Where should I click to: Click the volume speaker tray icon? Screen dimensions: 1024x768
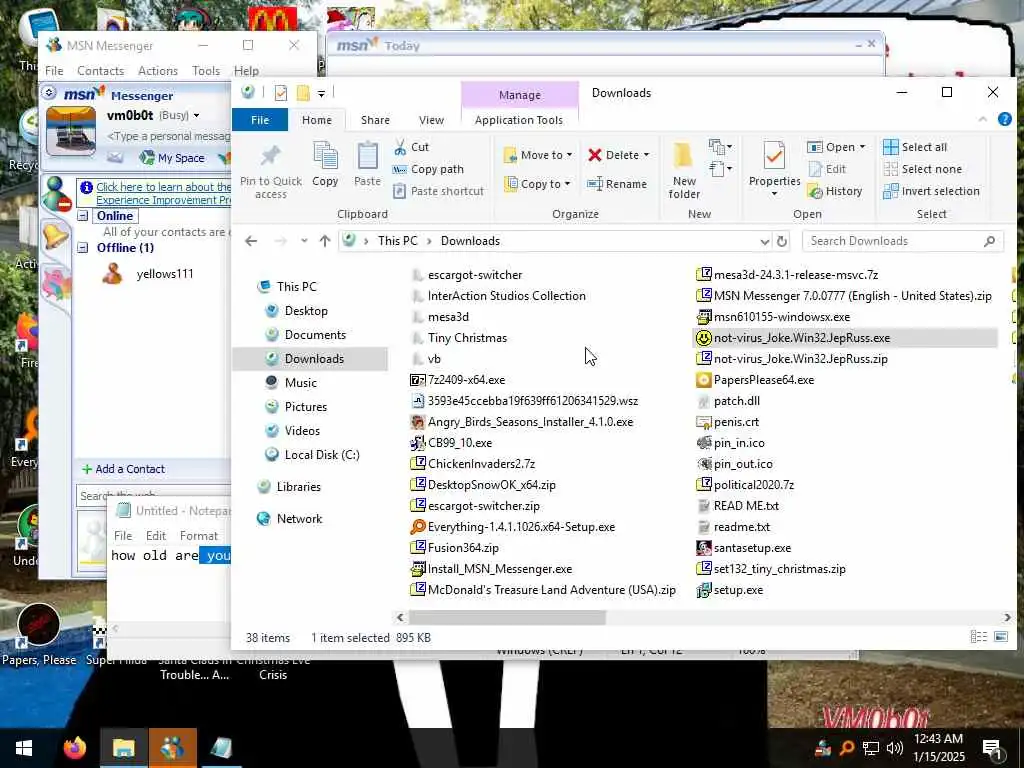point(895,748)
